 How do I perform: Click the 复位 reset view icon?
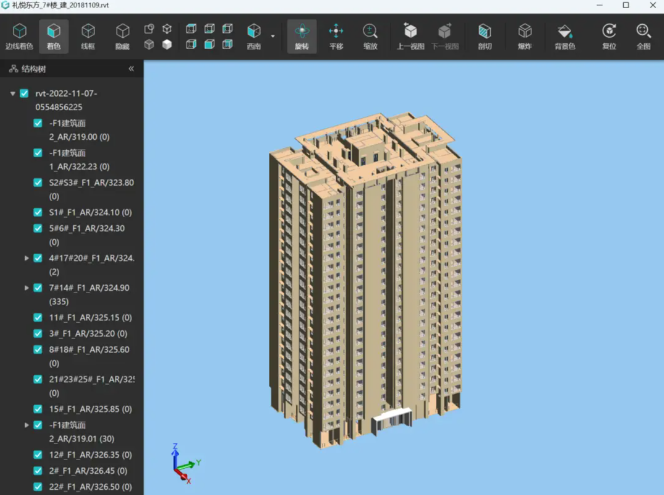point(608,36)
